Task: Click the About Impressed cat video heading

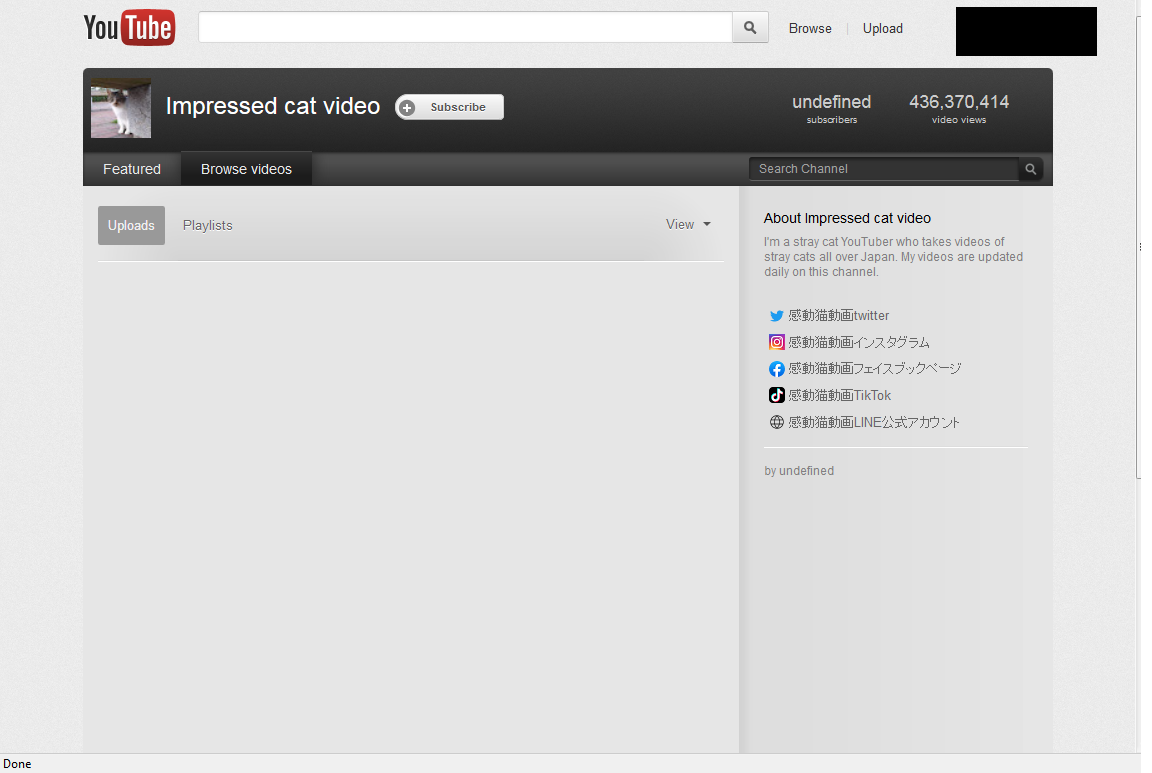Action: coord(847,218)
